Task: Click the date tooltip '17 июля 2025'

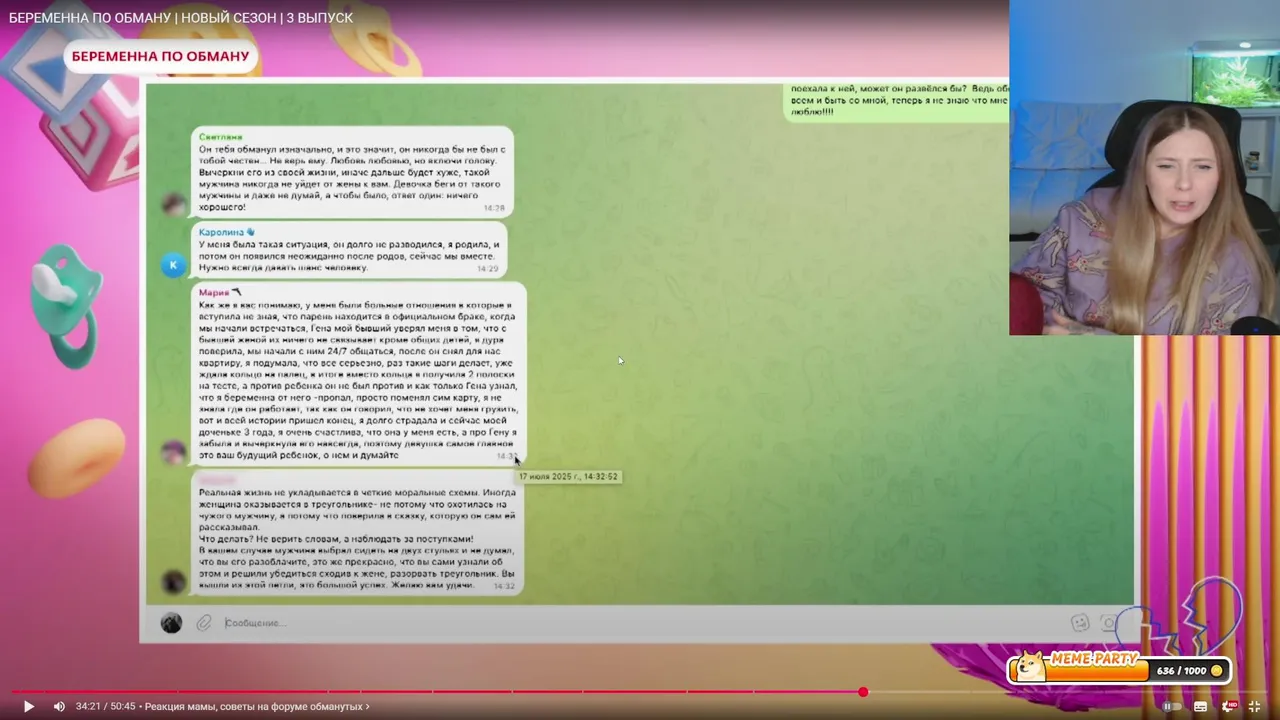Action: [568, 477]
